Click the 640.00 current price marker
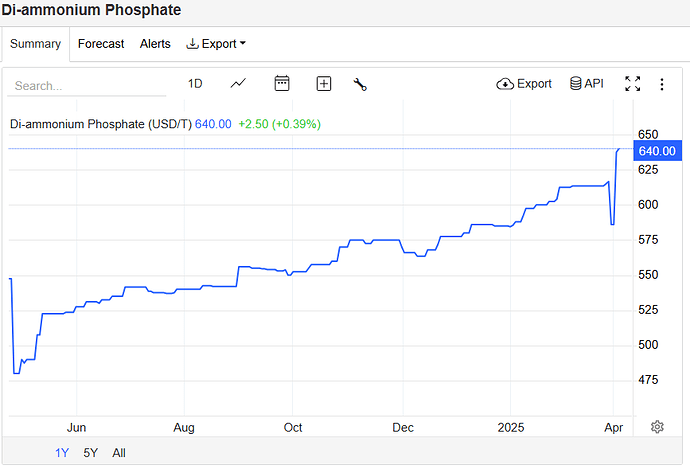The image size is (690, 472). (657, 151)
